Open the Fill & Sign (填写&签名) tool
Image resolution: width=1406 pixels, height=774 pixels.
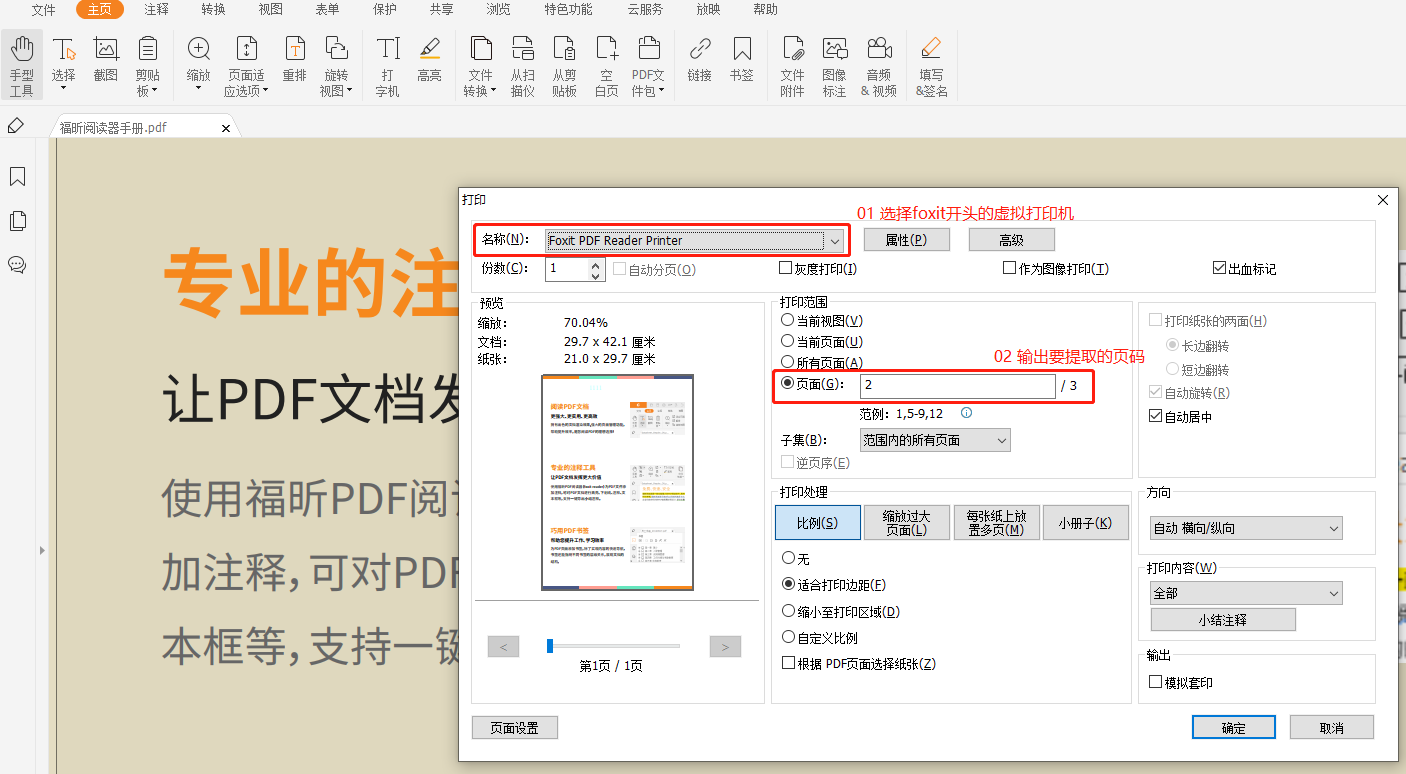point(931,63)
